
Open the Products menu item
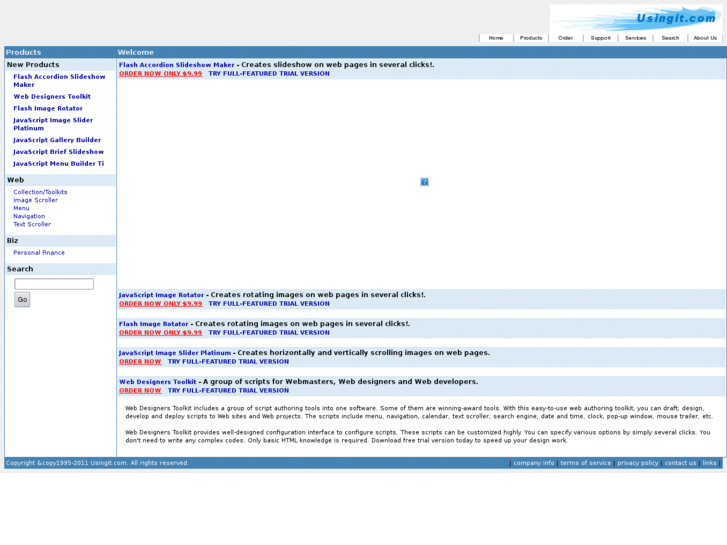pyautogui.click(x=531, y=38)
